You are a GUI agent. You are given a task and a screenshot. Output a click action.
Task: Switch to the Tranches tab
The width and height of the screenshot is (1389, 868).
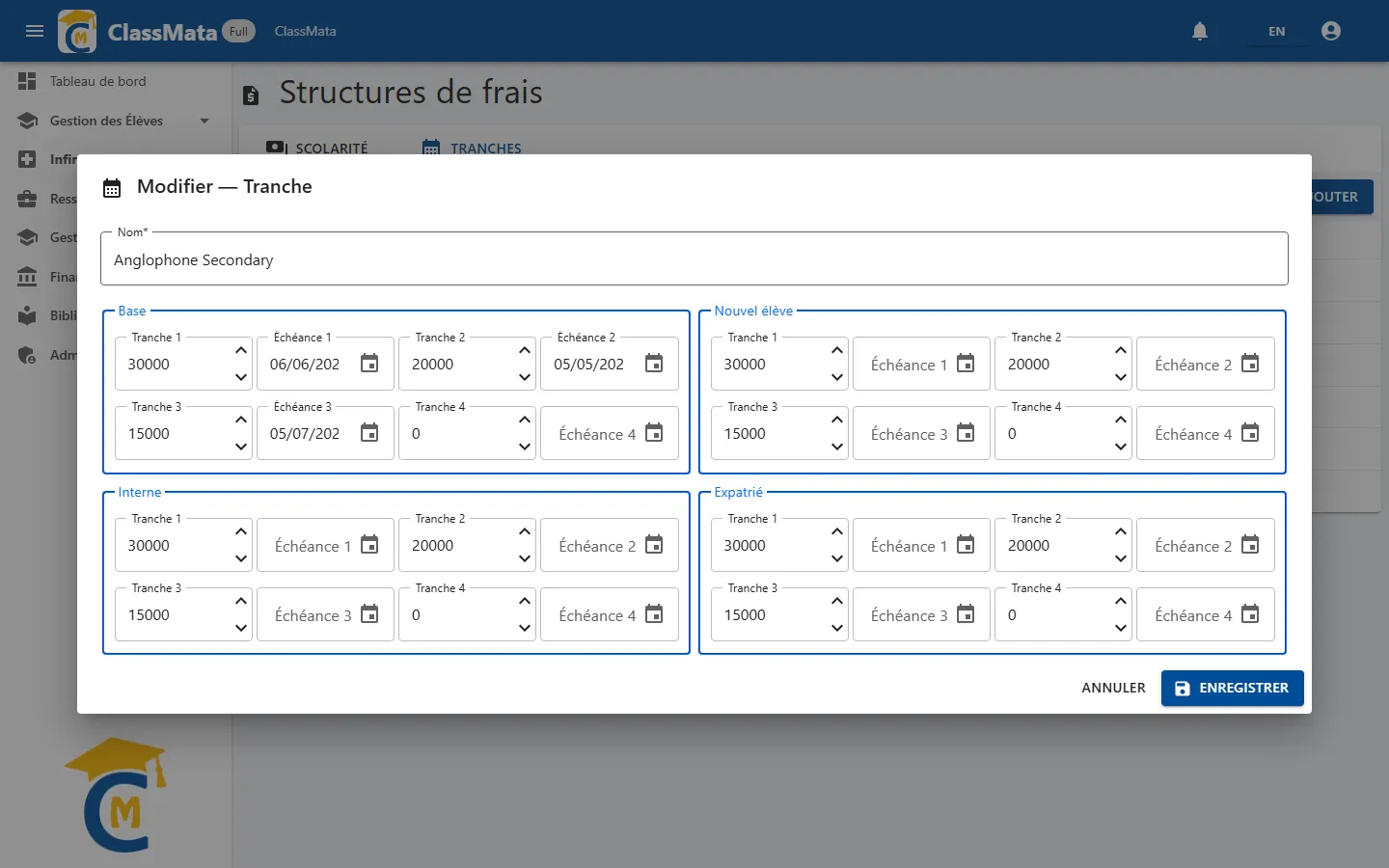click(472, 148)
